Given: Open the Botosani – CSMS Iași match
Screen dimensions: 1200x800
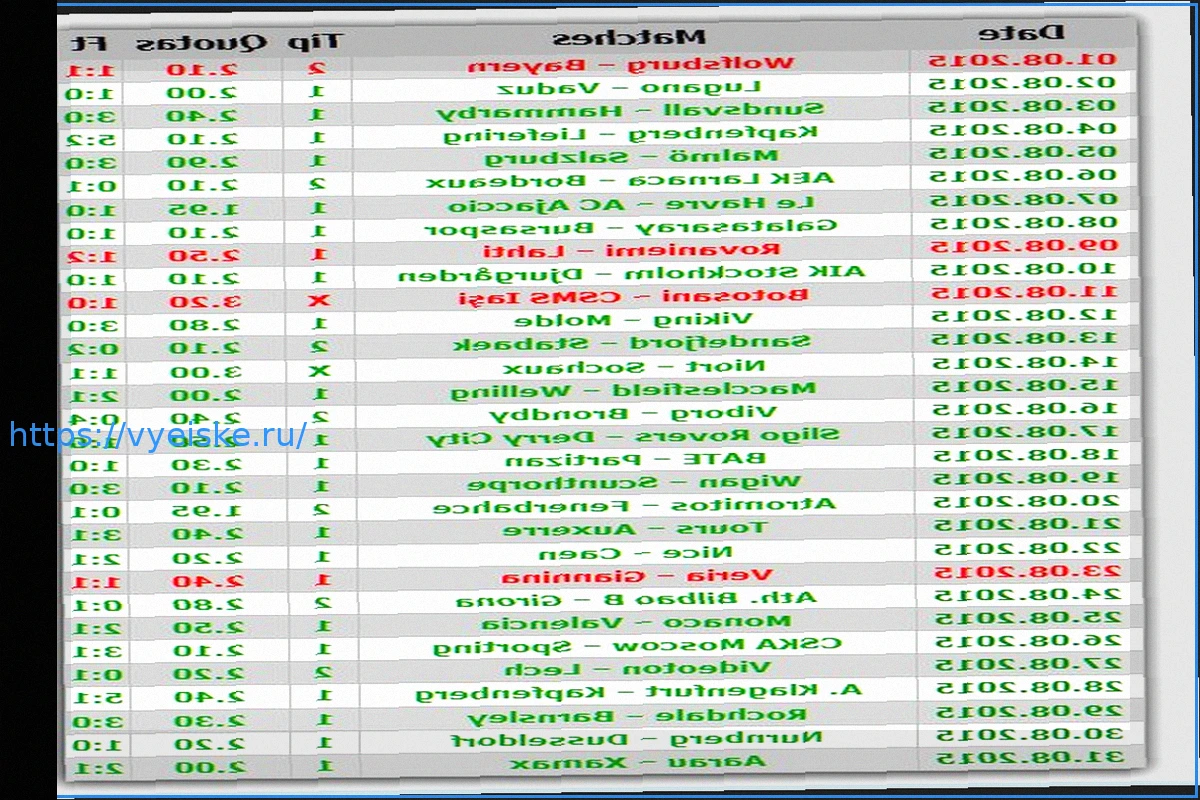Looking at the screenshot, I should pyautogui.click(x=634, y=297).
